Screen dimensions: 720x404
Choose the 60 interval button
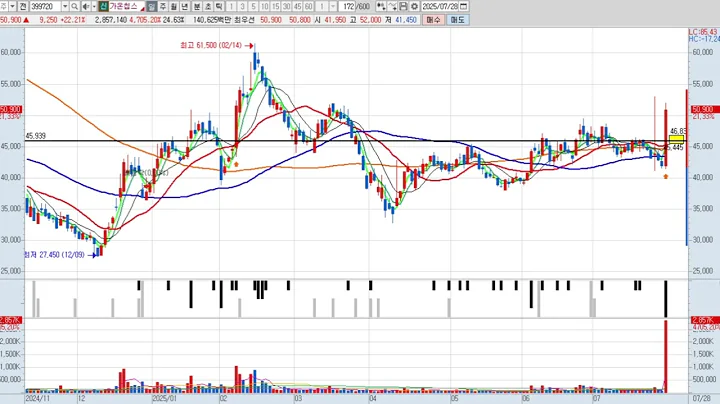tap(309, 6)
